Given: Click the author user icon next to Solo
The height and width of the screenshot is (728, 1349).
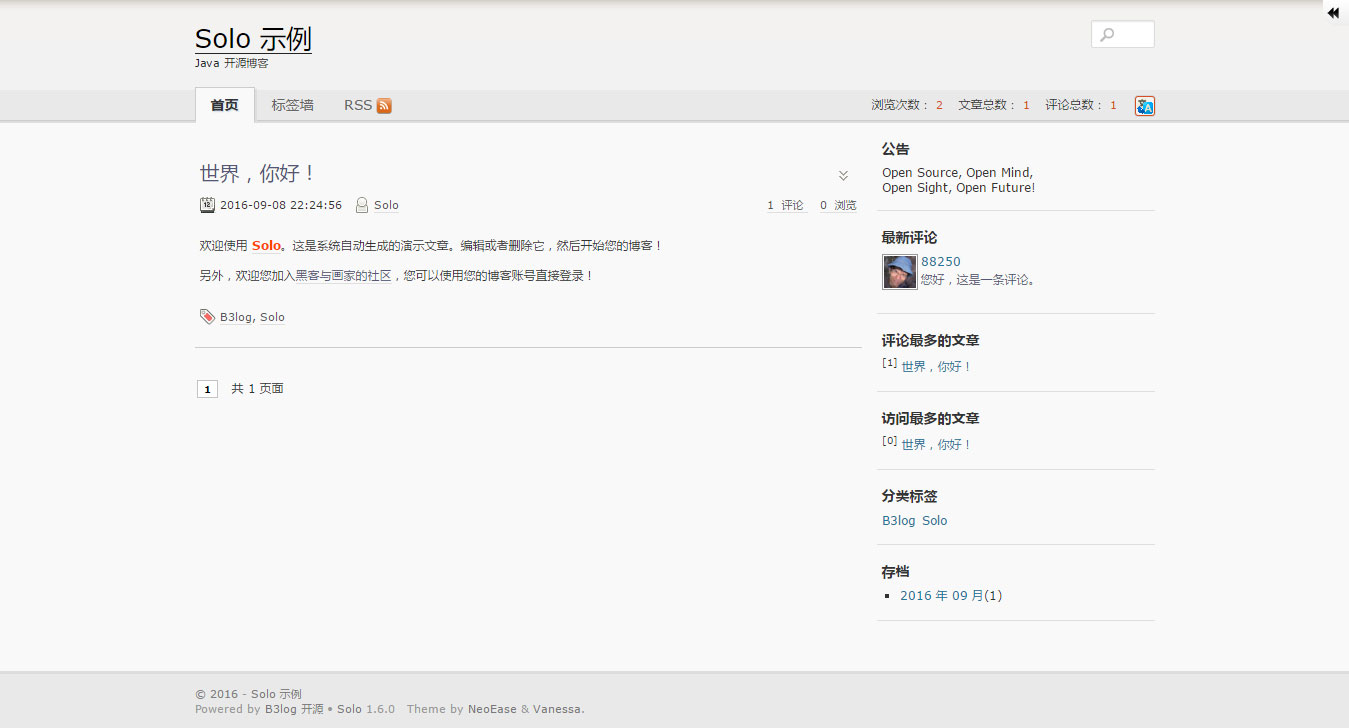Looking at the screenshot, I should [362, 205].
